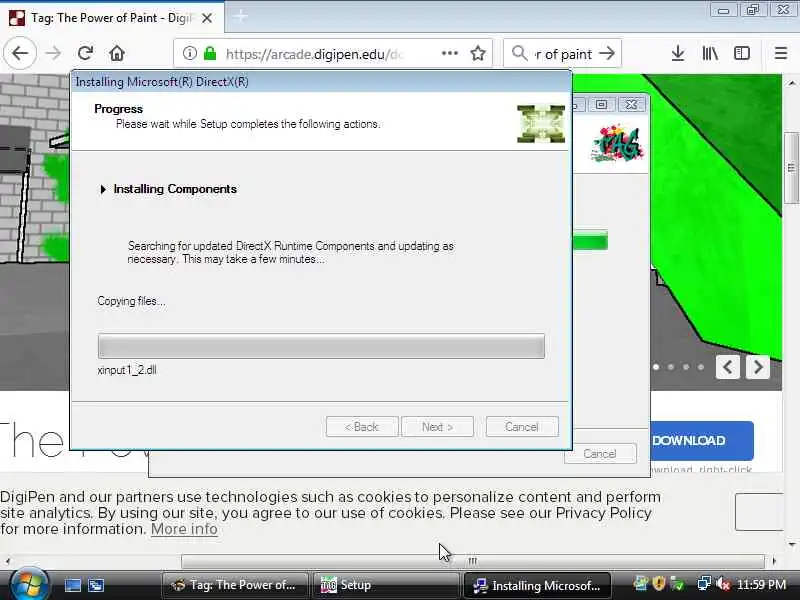800x600 pixels.
Task: Open a new tab with the plus button
Action: tap(241, 17)
